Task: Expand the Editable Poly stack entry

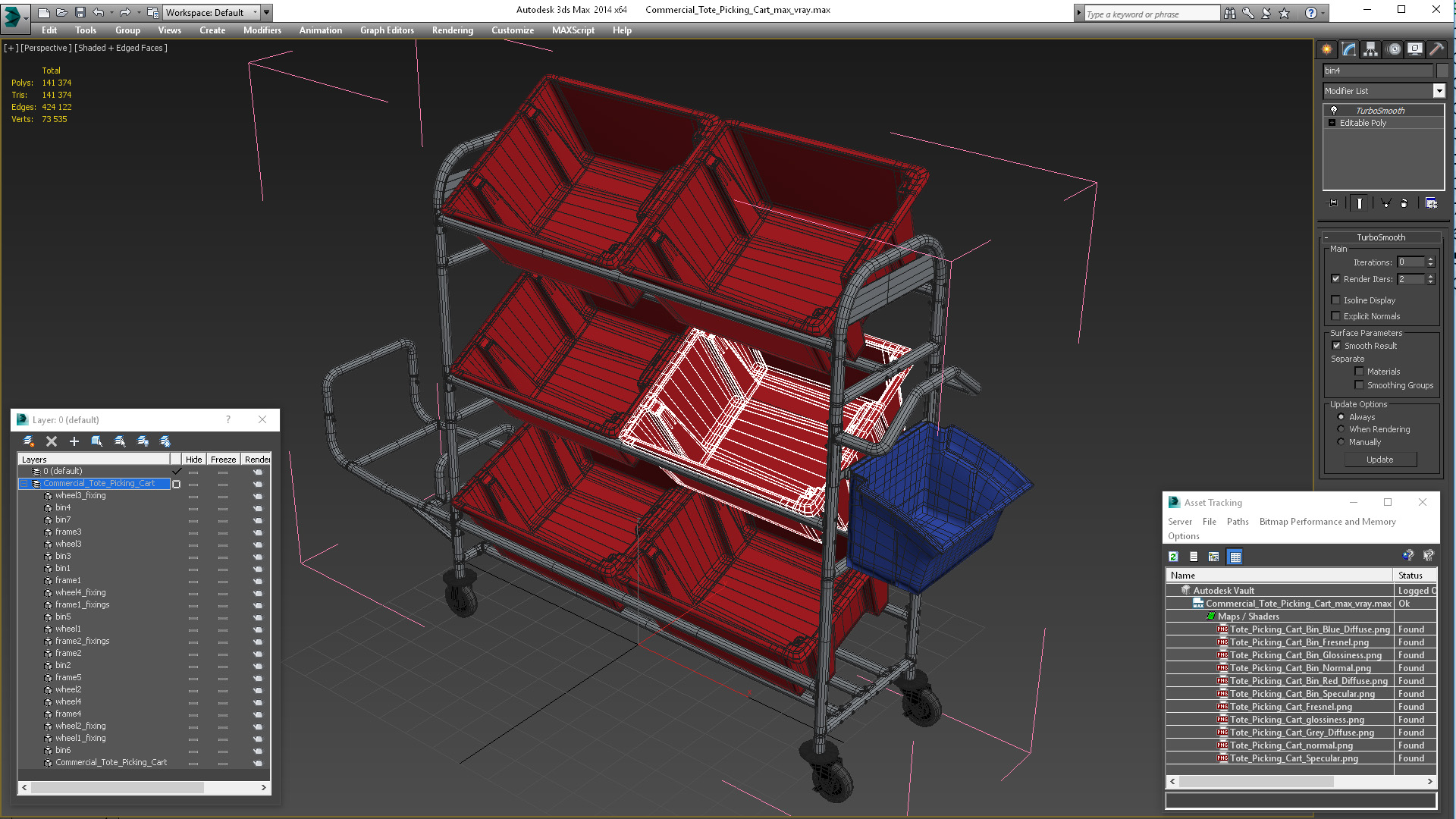Action: click(x=1332, y=123)
